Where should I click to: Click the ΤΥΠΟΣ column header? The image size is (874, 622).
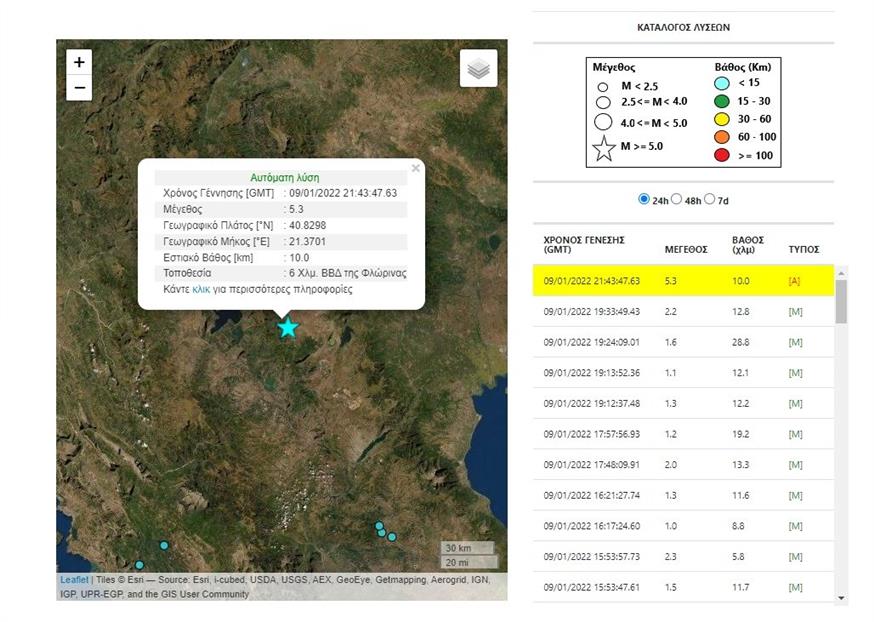804,249
